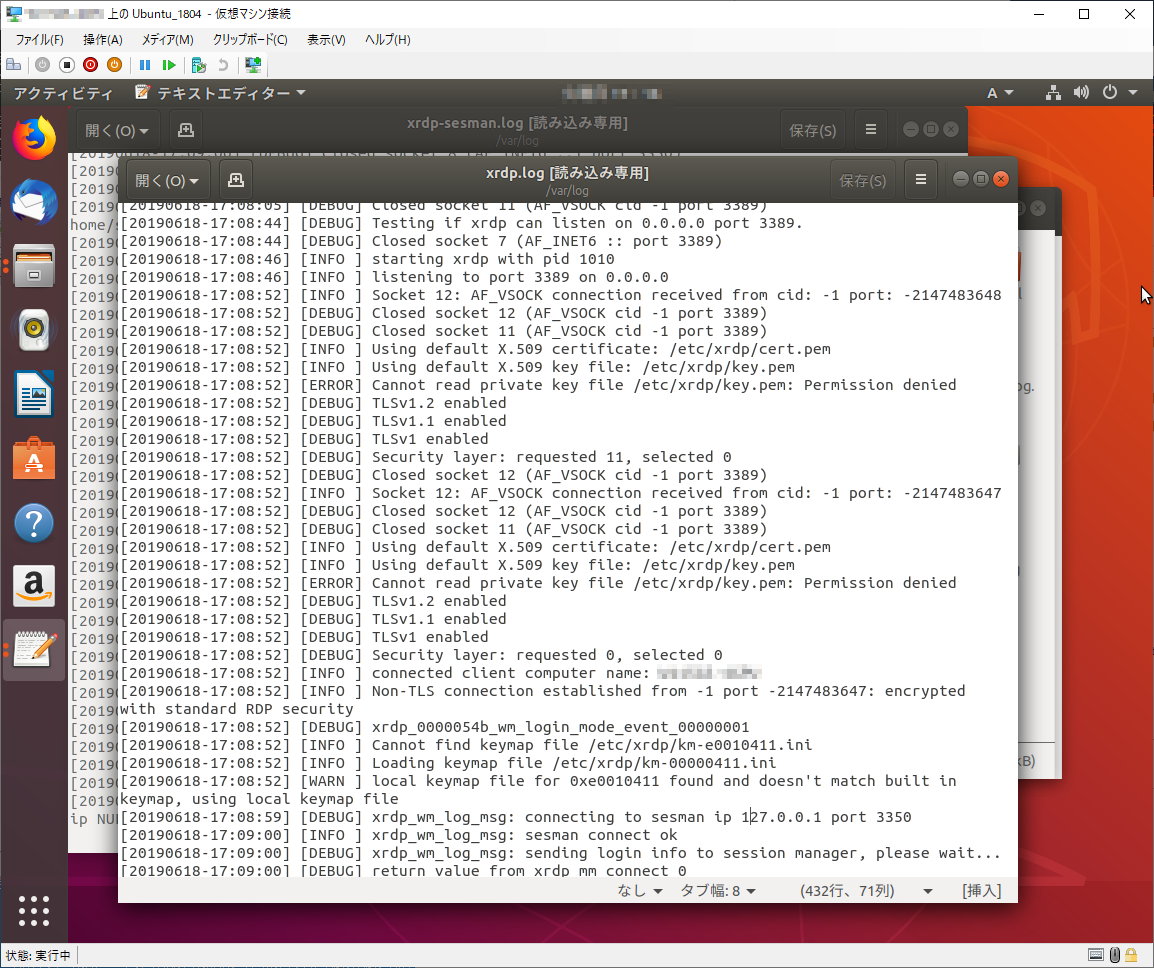1154x968 pixels.
Task: Launch Thunderbird mail from the dock
Action: (34, 202)
